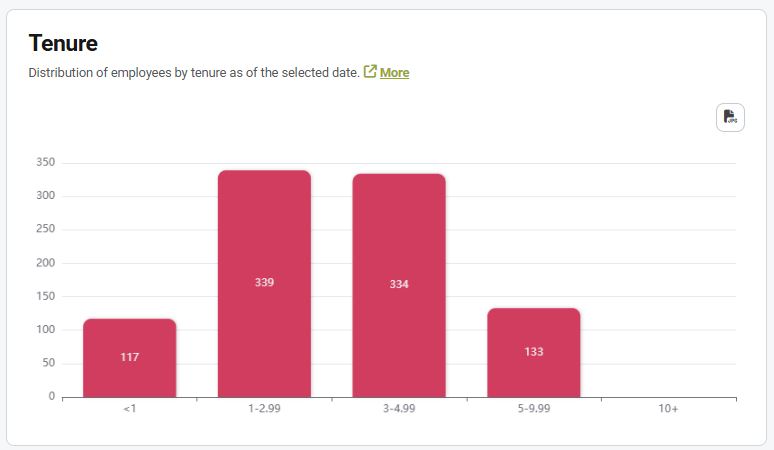Click the 10+ x-axis category label

point(668,410)
